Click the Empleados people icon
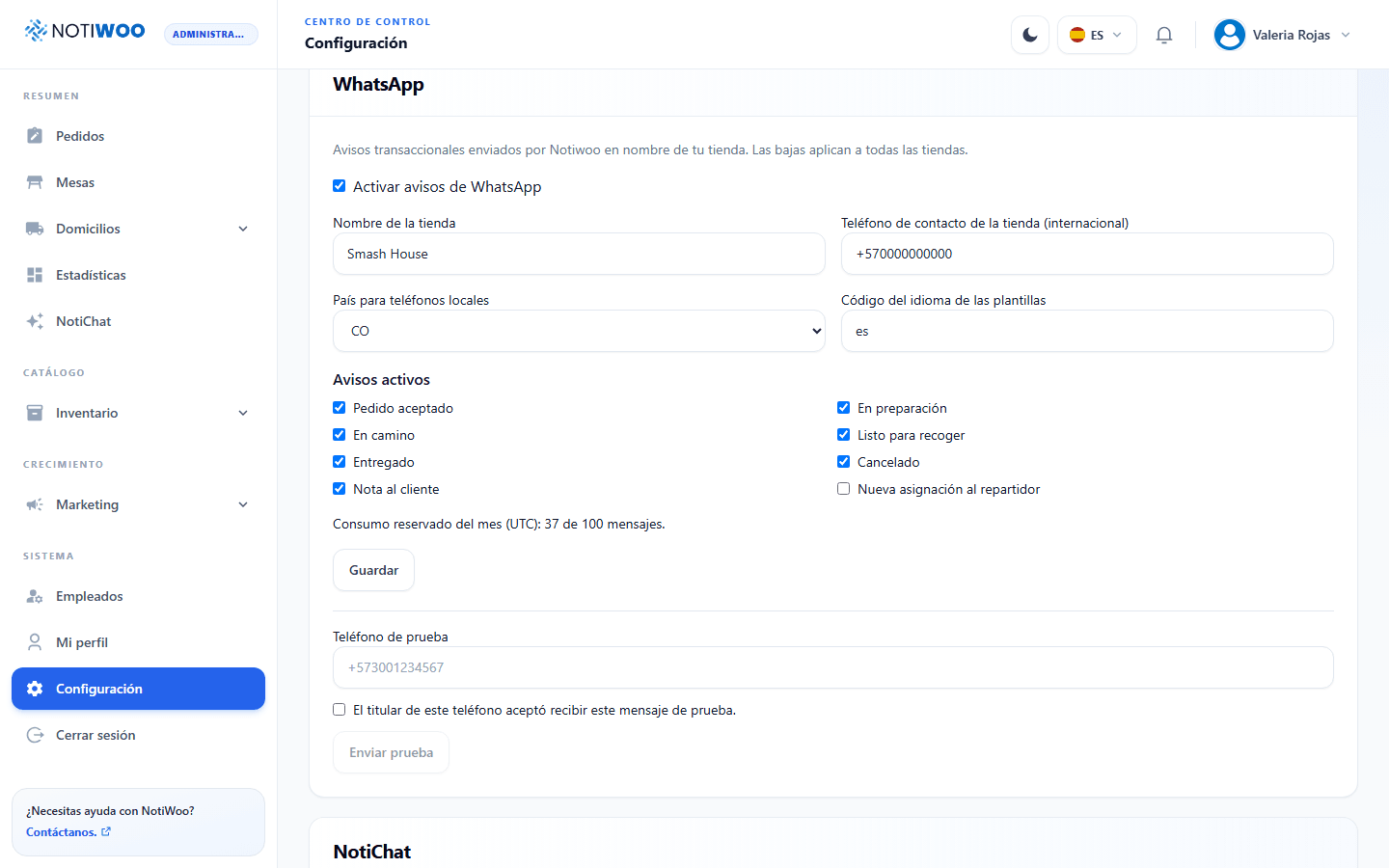 (35, 596)
